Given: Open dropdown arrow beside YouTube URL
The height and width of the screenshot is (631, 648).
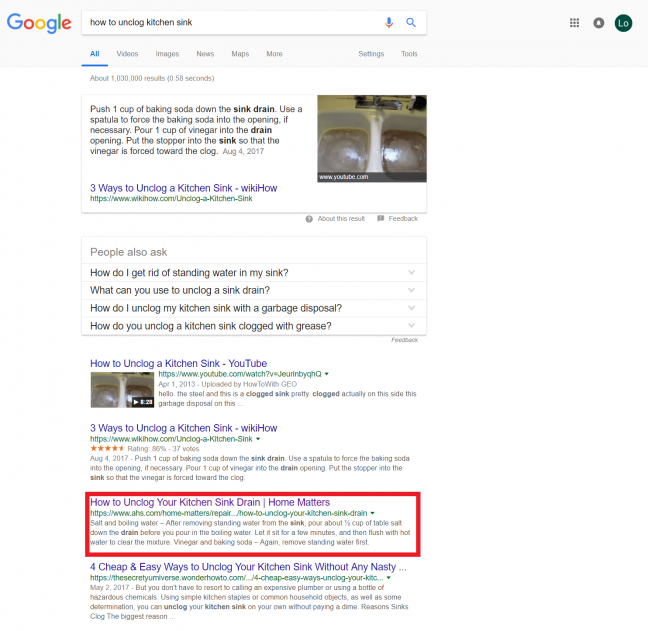Looking at the screenshot, I should coord(326,374).
